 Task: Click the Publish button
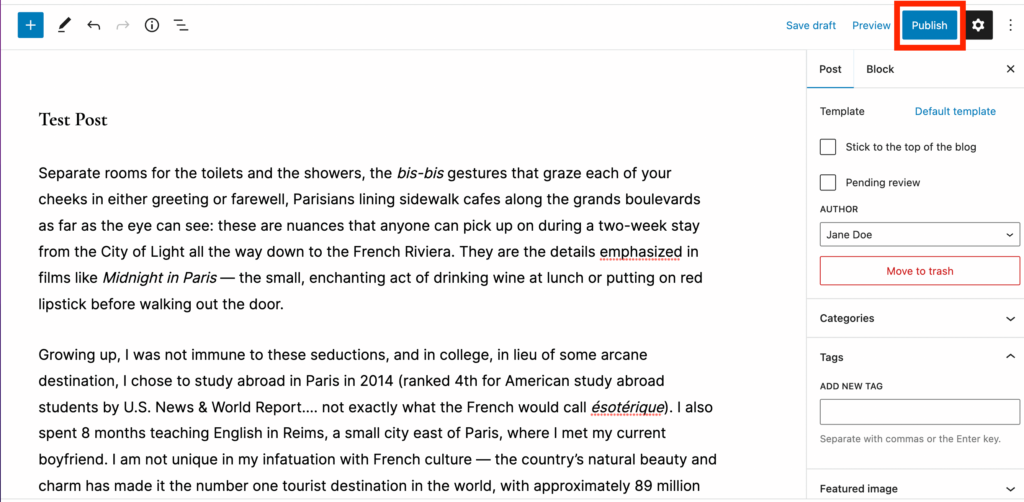click(x=929, y=25)
